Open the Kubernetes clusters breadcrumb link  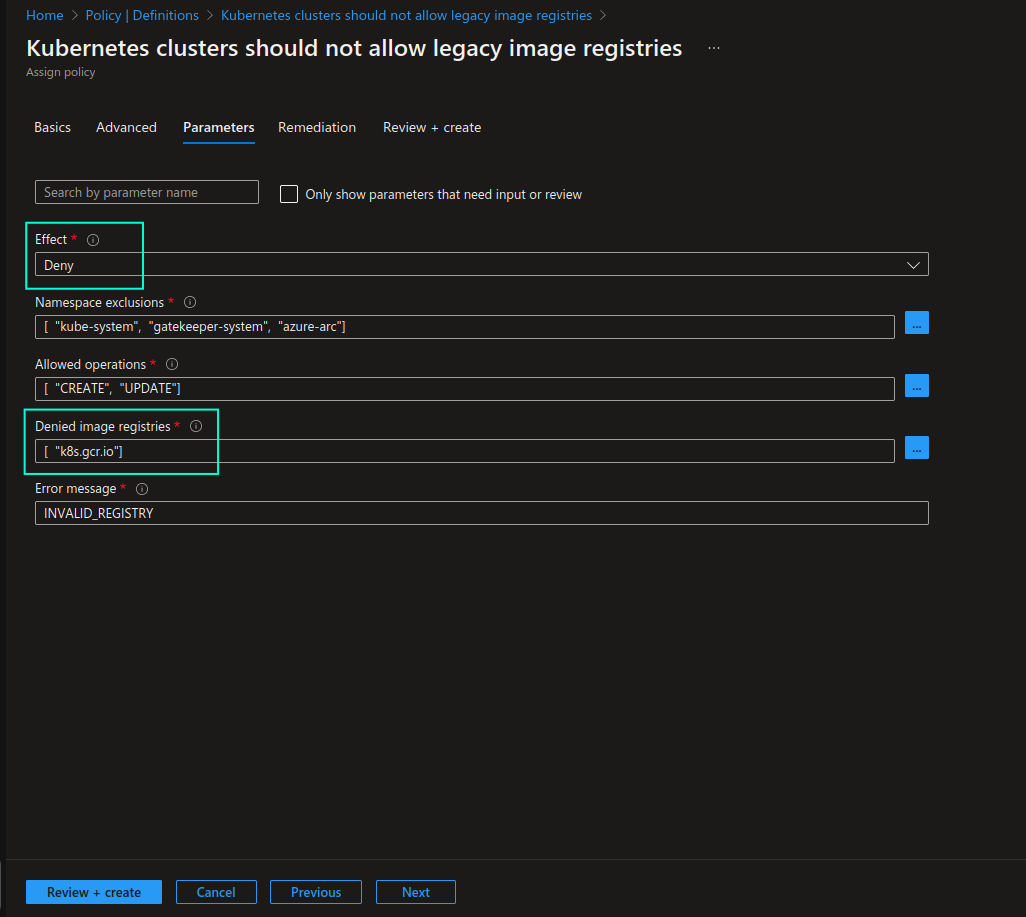pos(406,15)
